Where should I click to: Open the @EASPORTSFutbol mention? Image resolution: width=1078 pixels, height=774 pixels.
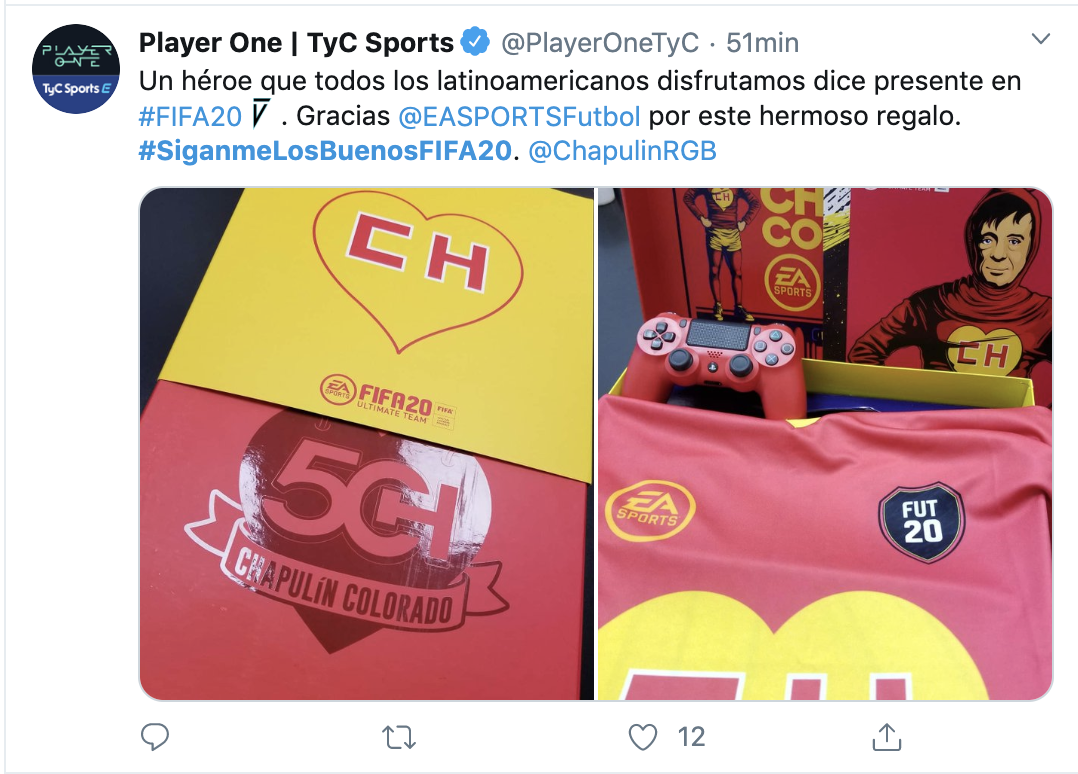click(520, 117)
